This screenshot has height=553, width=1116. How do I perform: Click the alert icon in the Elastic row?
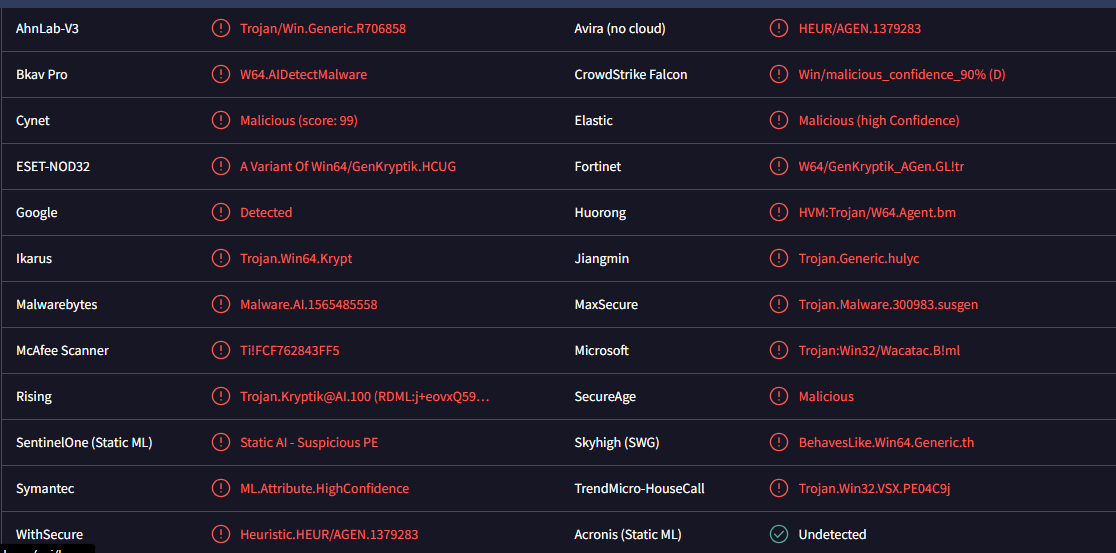pos(779,120)
